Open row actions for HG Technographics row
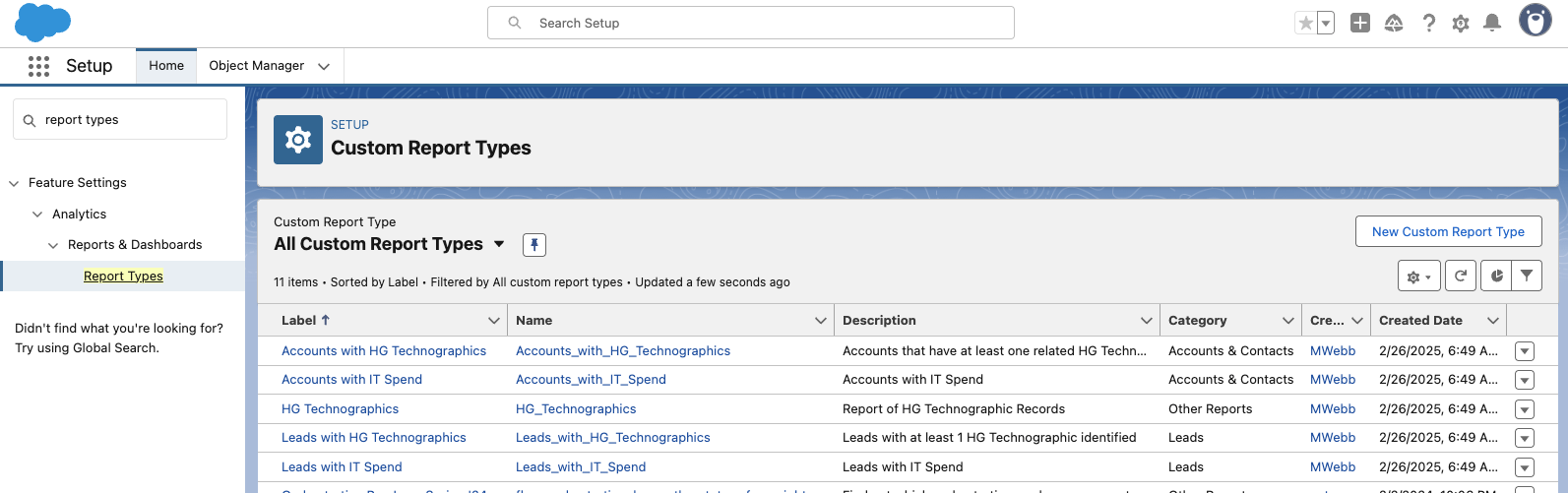This screenshot has width=1568, height=493. [x=1525, y=409]
